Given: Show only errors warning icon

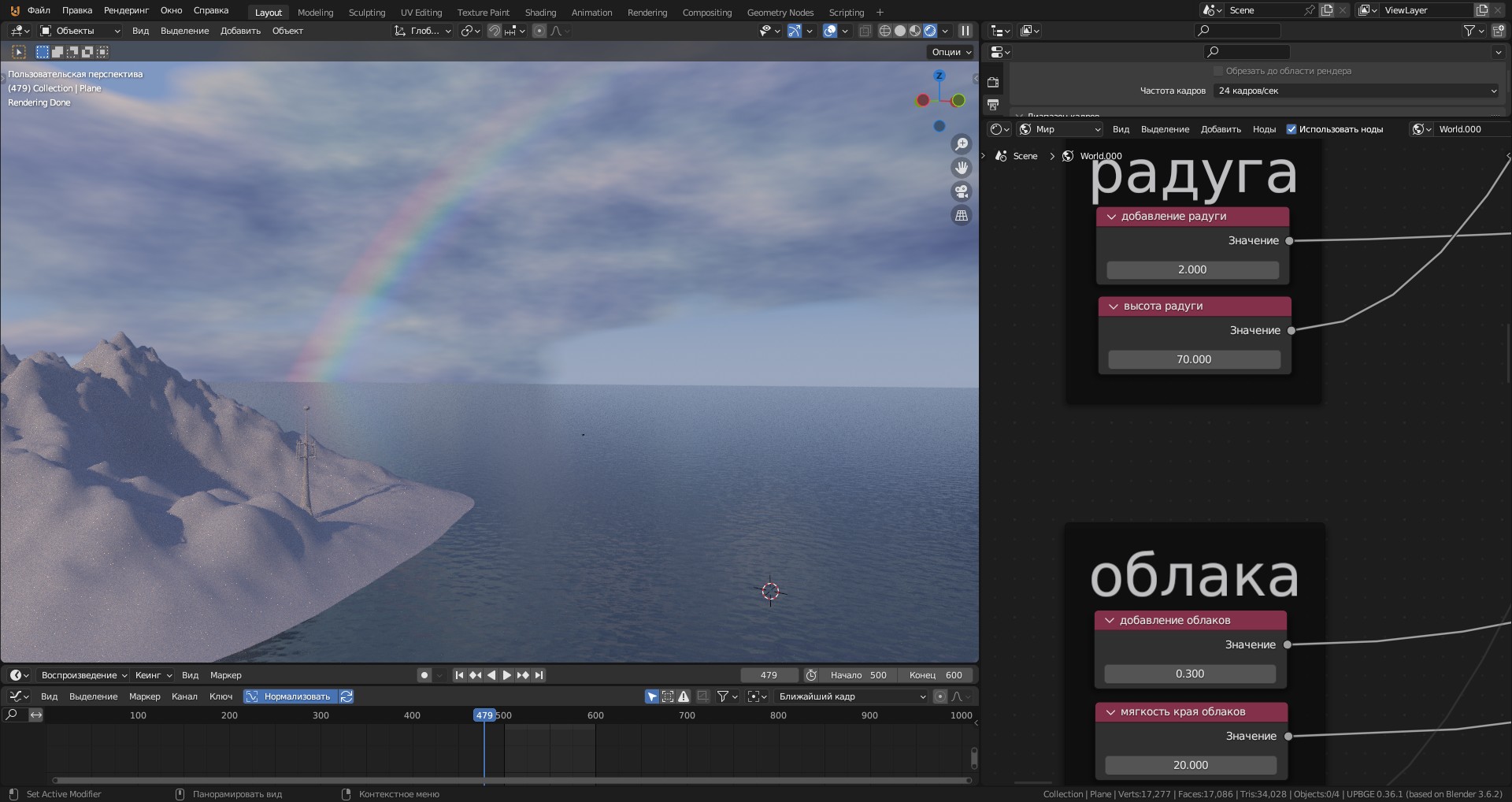Looking at the screenshot, I should (x=684, y=696).
